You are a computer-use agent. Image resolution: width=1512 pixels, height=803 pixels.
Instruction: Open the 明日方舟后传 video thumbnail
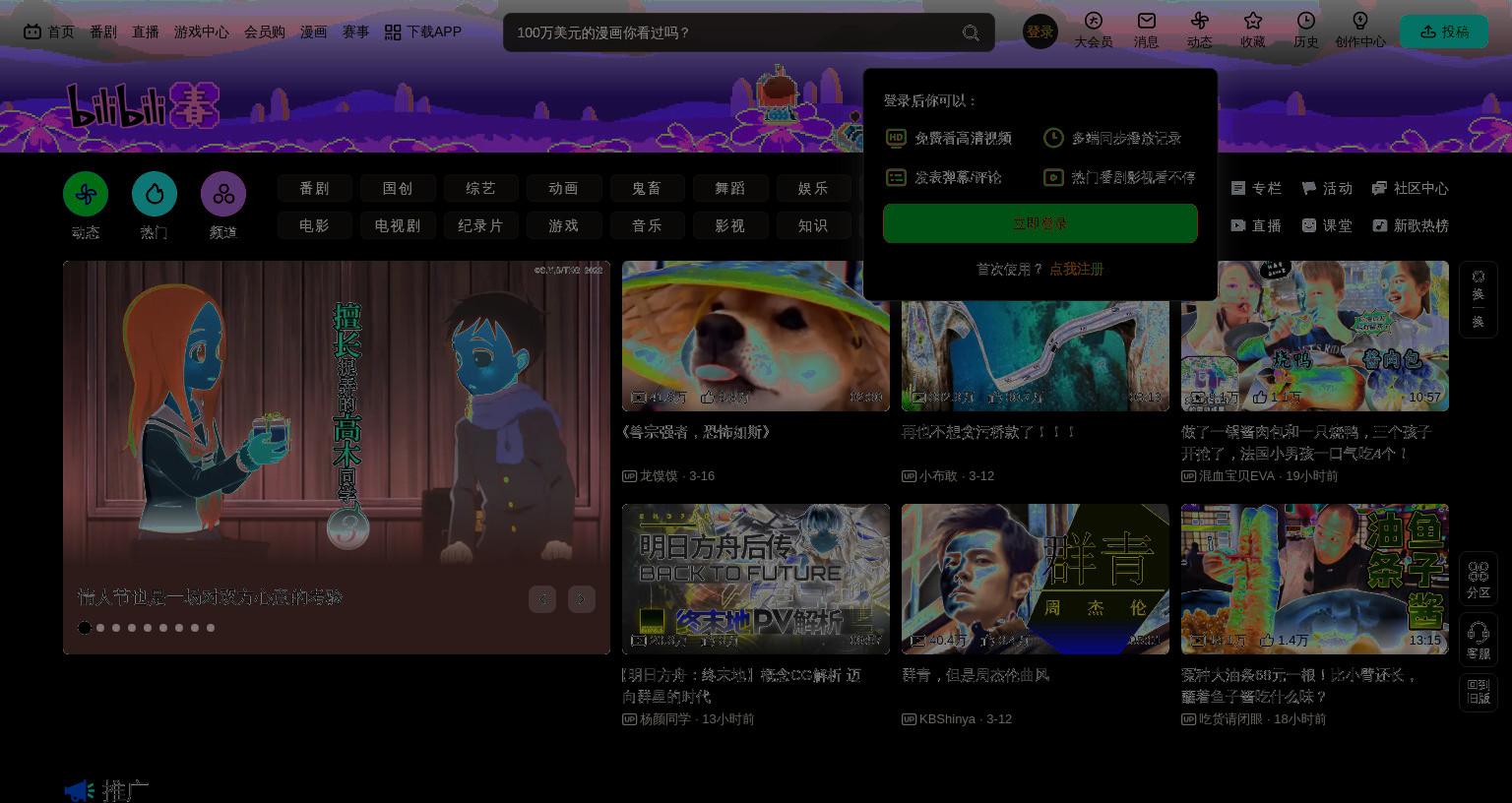click(x=756, y=579)
